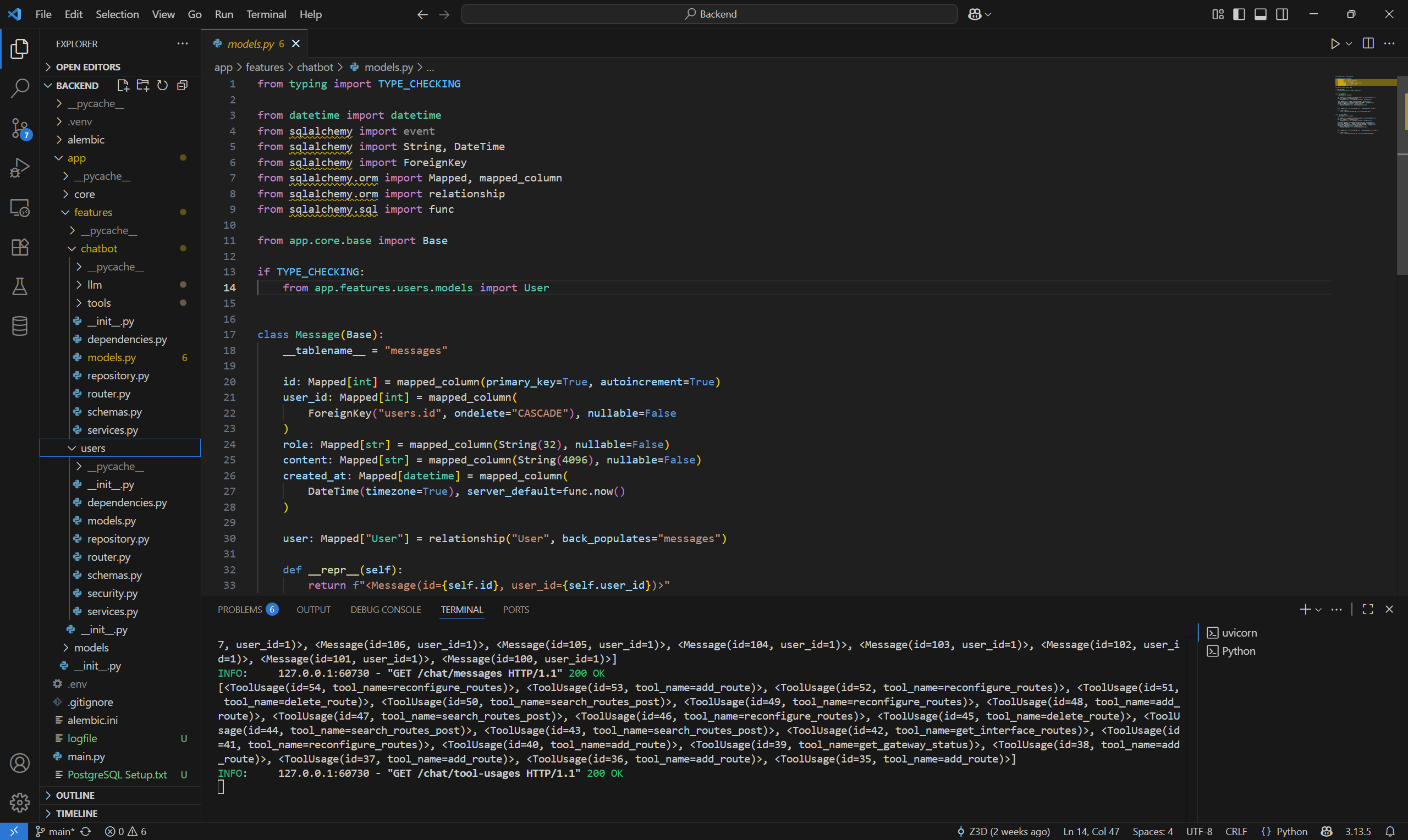The image size is (1408, 840).
Task: Switch to the DEBUG CONSOLE tab
Action: pos(386,610)
